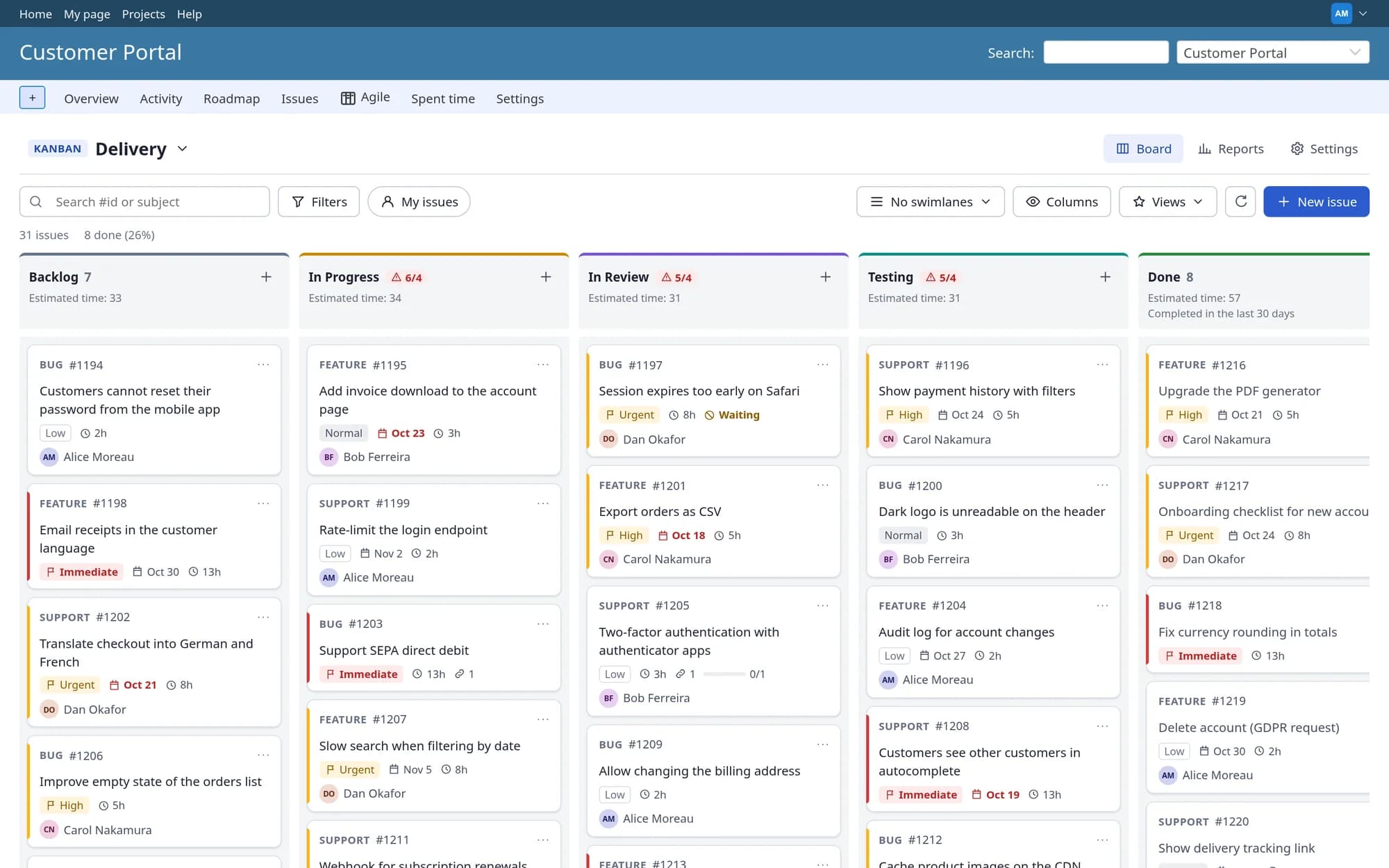Viewport: 1389px width, 868px height.
Task: Click the Search #id or subject field
Action: point(144,201)
